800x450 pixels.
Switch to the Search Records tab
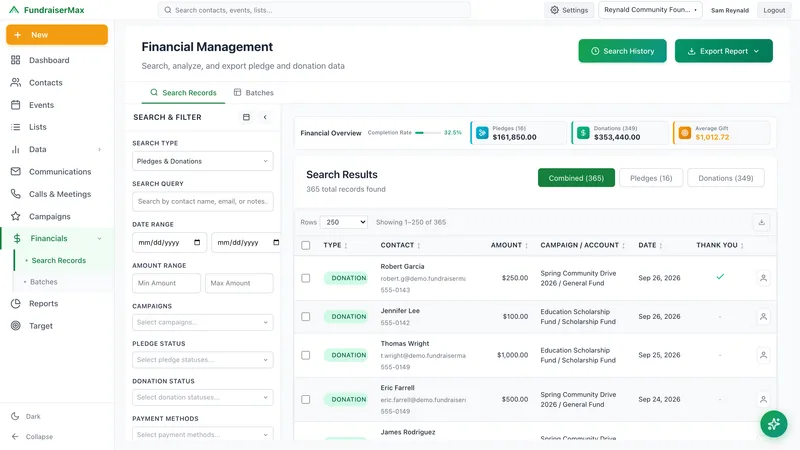click(x=183, y=93)
